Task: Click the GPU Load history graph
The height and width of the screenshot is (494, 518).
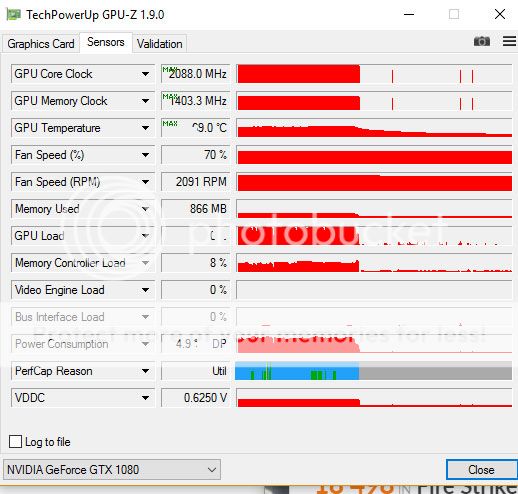Action: pos(374,236)
